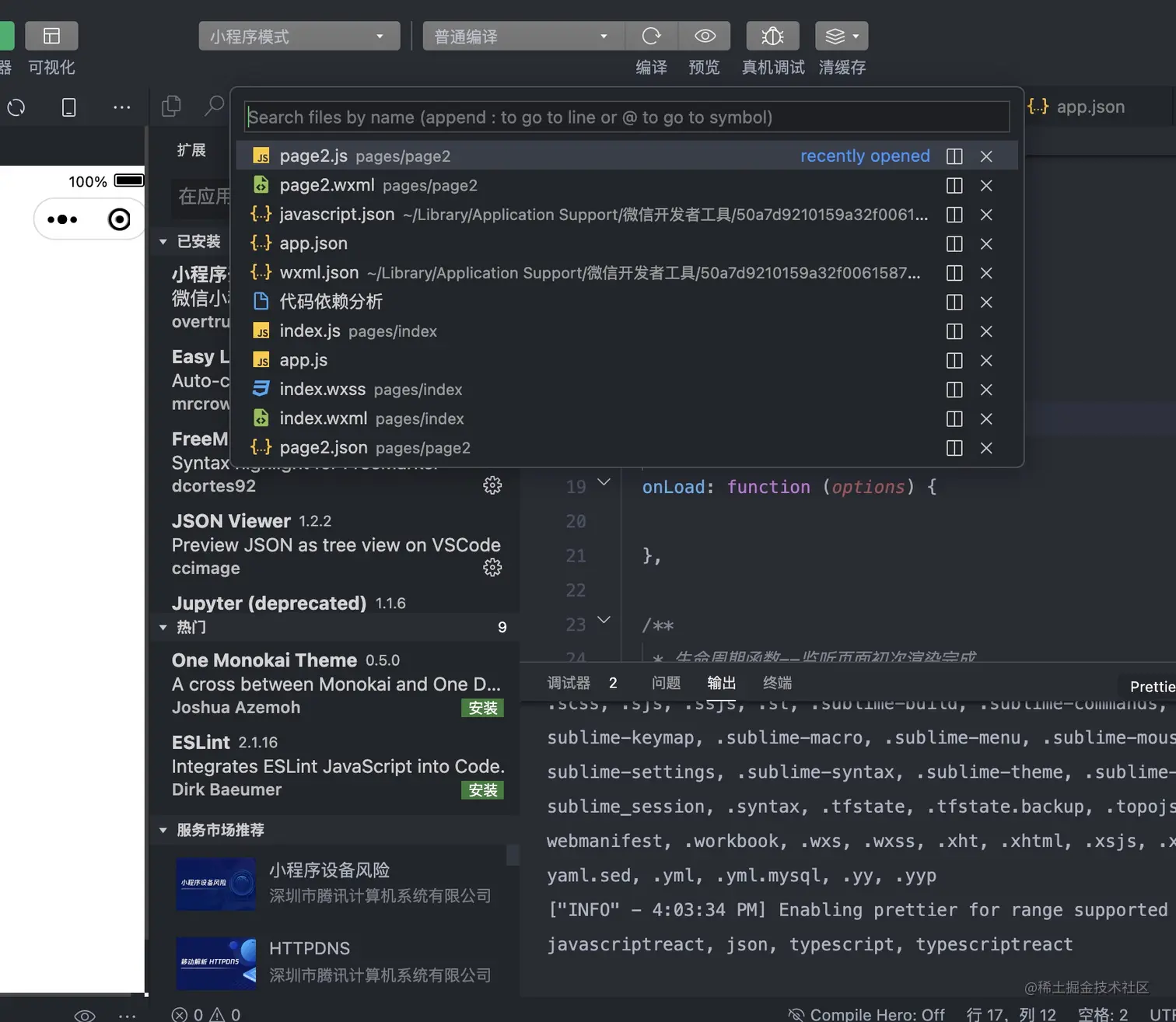Remove app.json from recently opened list
The width and height of the screenshot is (1176, 1022).
986,244
